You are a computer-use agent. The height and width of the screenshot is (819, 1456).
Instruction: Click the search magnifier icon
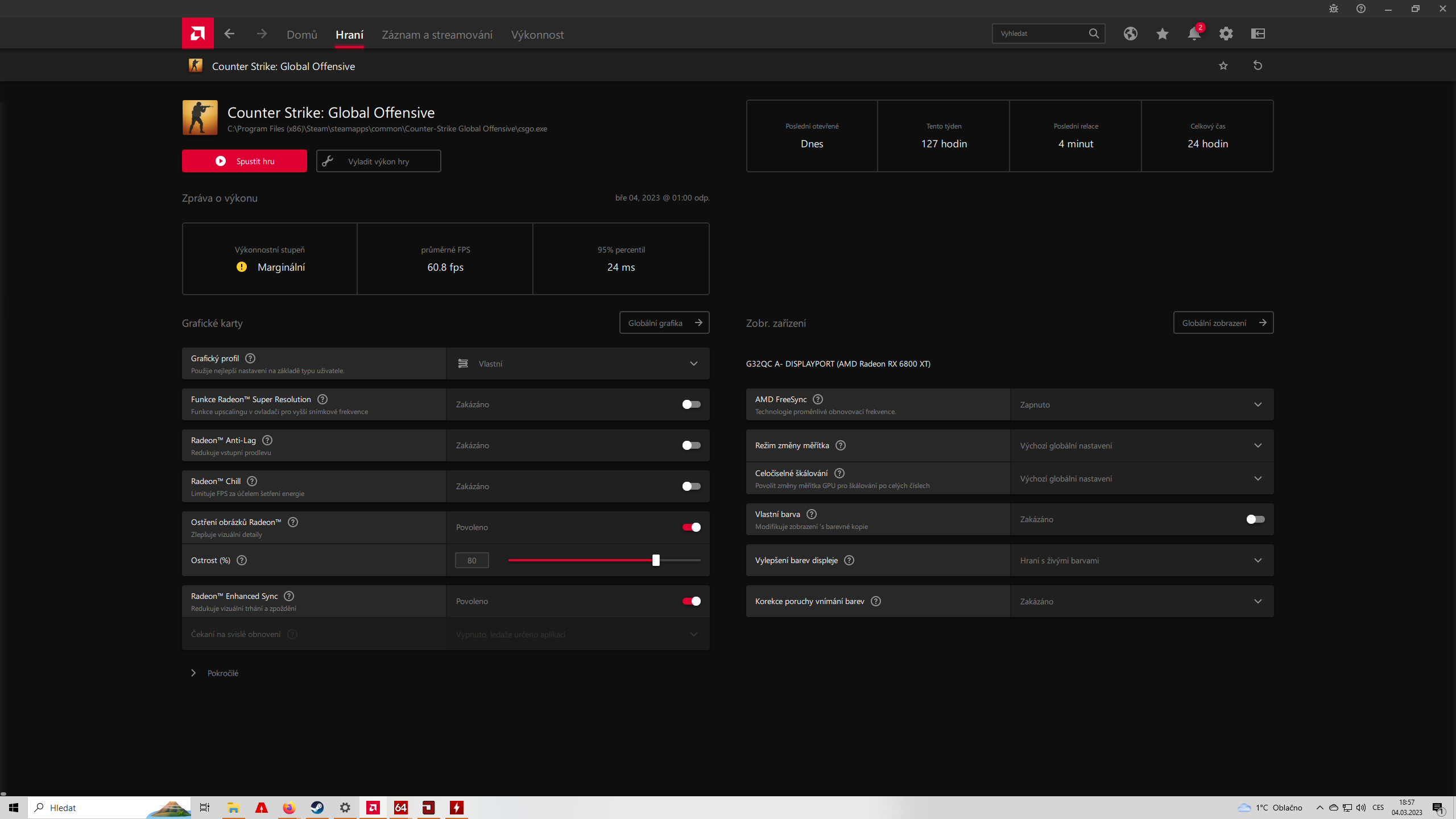click(x=1094, y=34)
